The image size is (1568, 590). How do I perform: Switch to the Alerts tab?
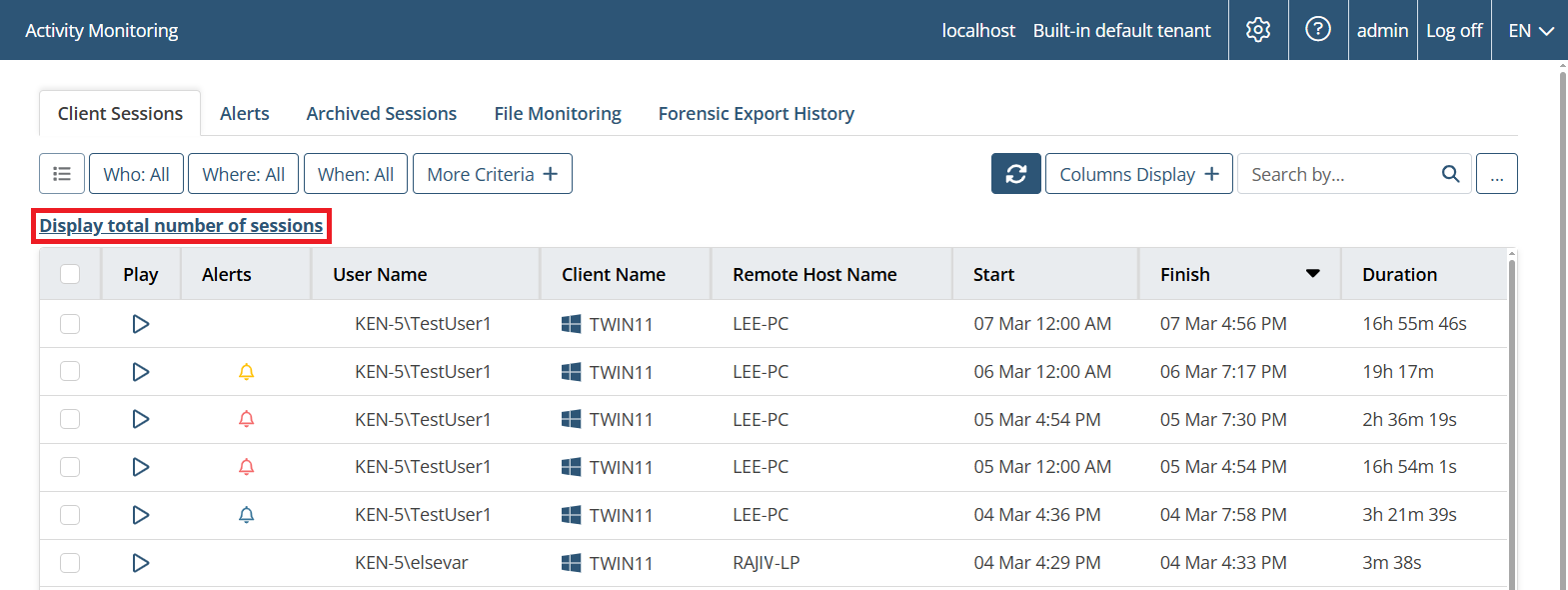[x=245, y=114]
